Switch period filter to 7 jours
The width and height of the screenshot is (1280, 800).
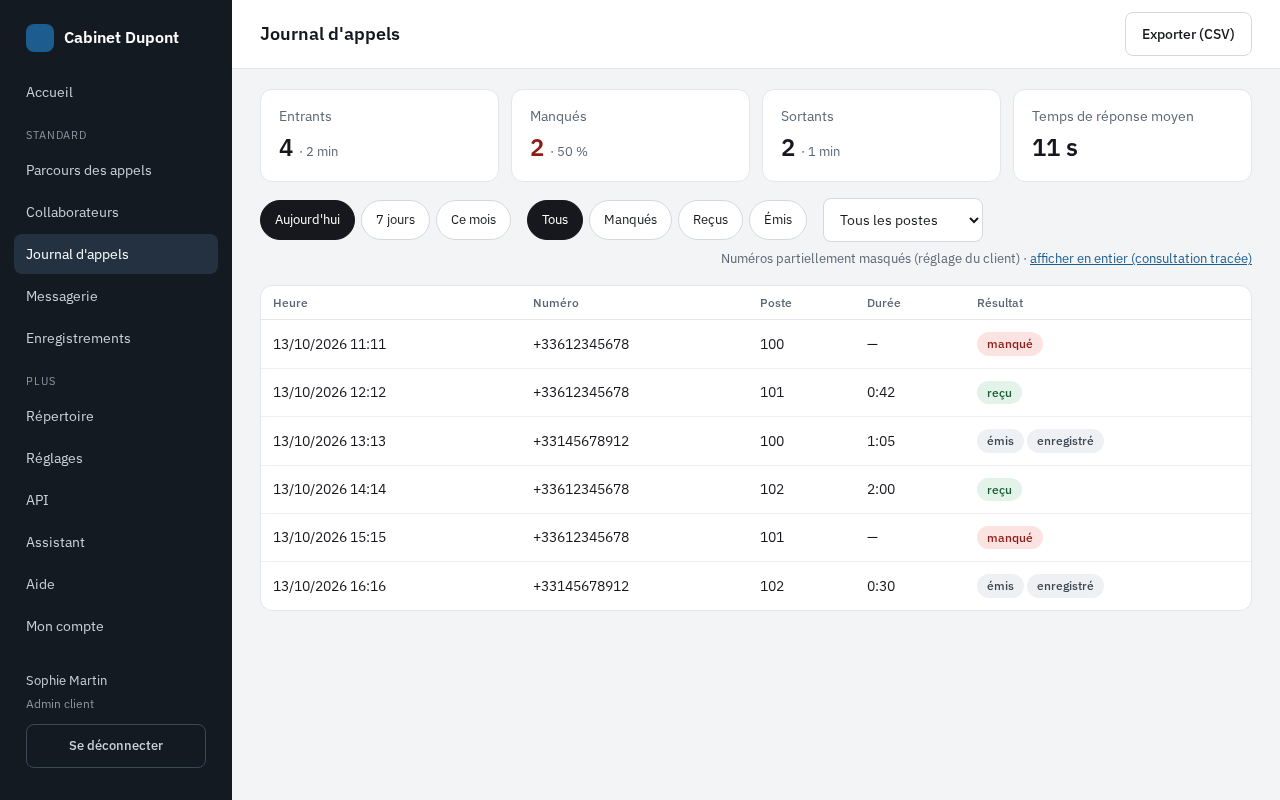(395, 220)
